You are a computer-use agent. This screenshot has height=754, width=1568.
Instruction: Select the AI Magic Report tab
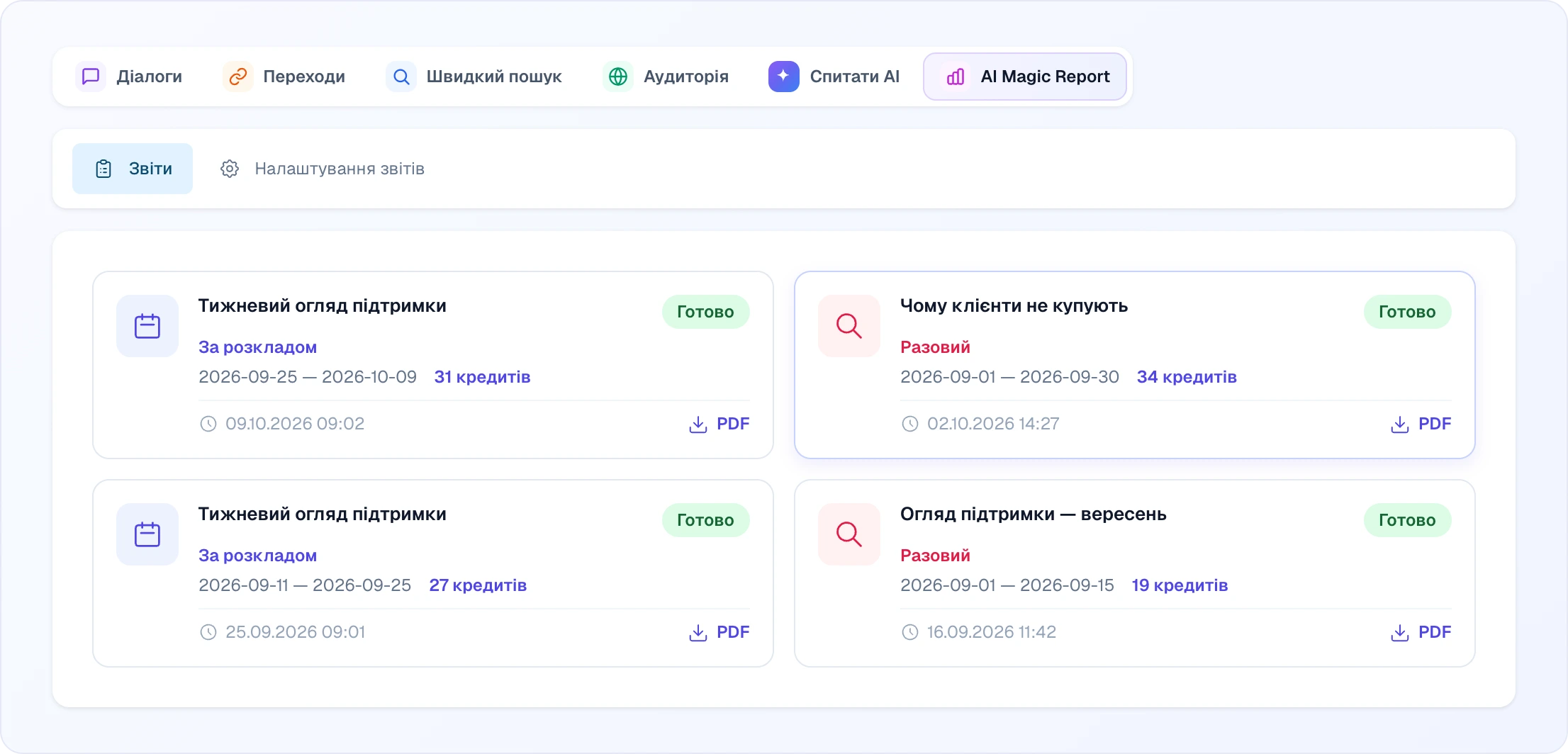click(x=1025, y=77)
